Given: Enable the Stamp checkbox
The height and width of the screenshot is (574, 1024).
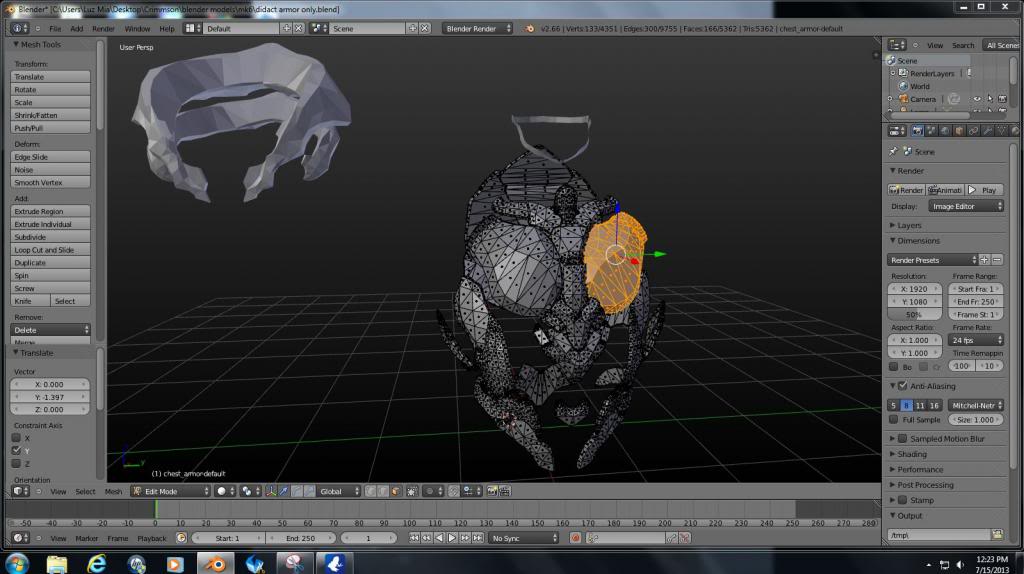Looking at the screenshot, I should 903,500.
